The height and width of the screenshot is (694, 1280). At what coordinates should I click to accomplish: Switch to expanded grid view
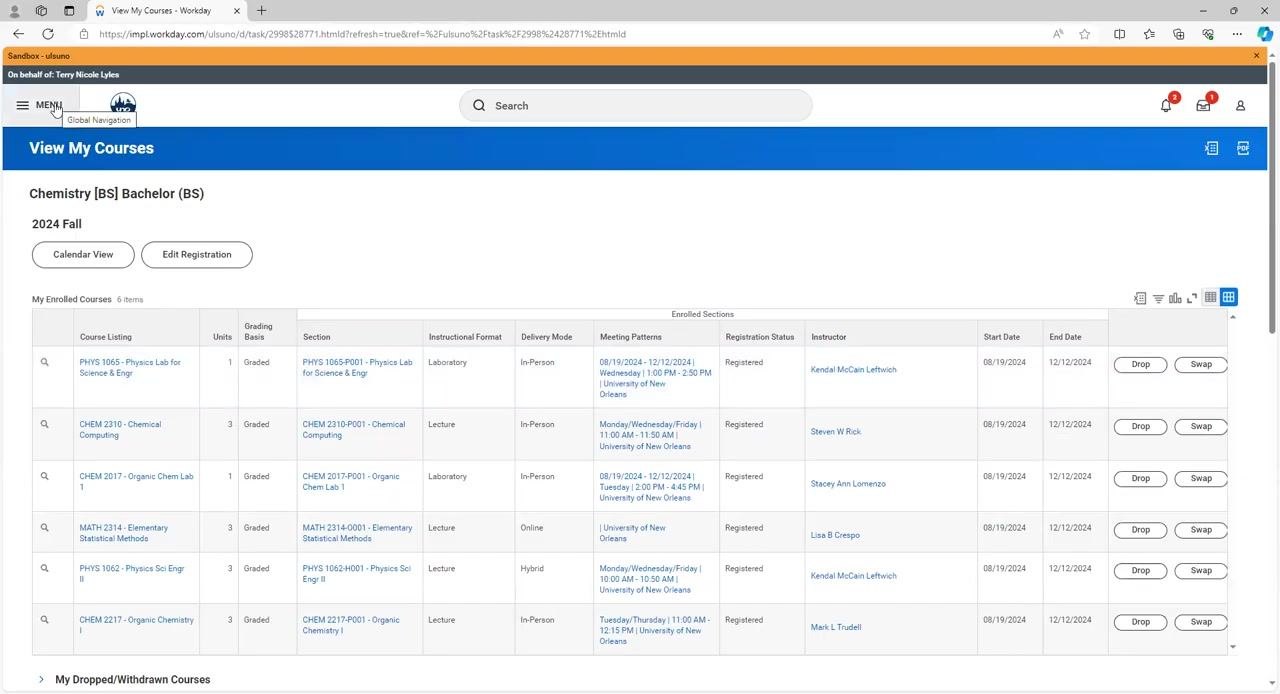click(1229, 297)
